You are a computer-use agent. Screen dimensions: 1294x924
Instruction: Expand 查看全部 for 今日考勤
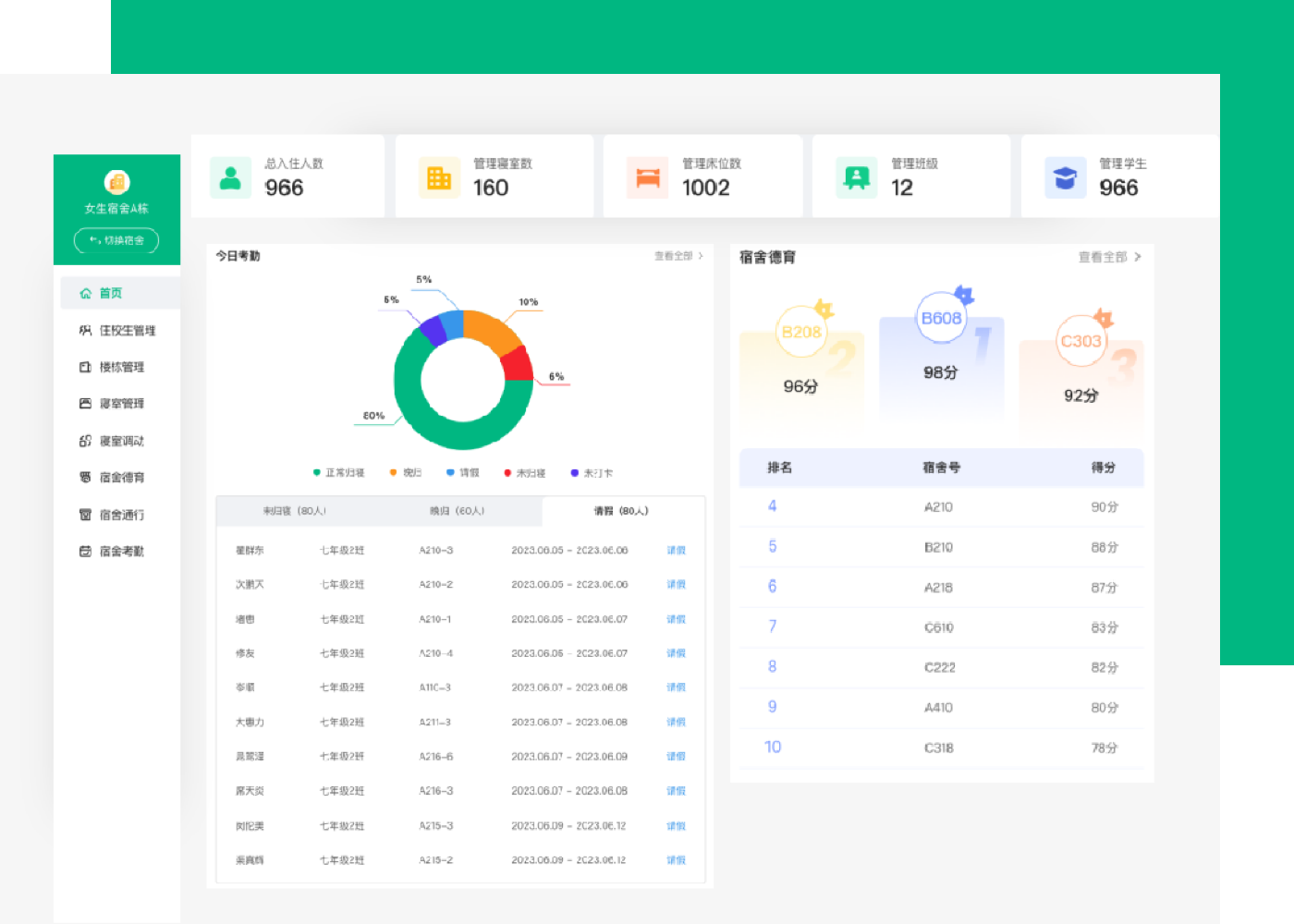678,256
